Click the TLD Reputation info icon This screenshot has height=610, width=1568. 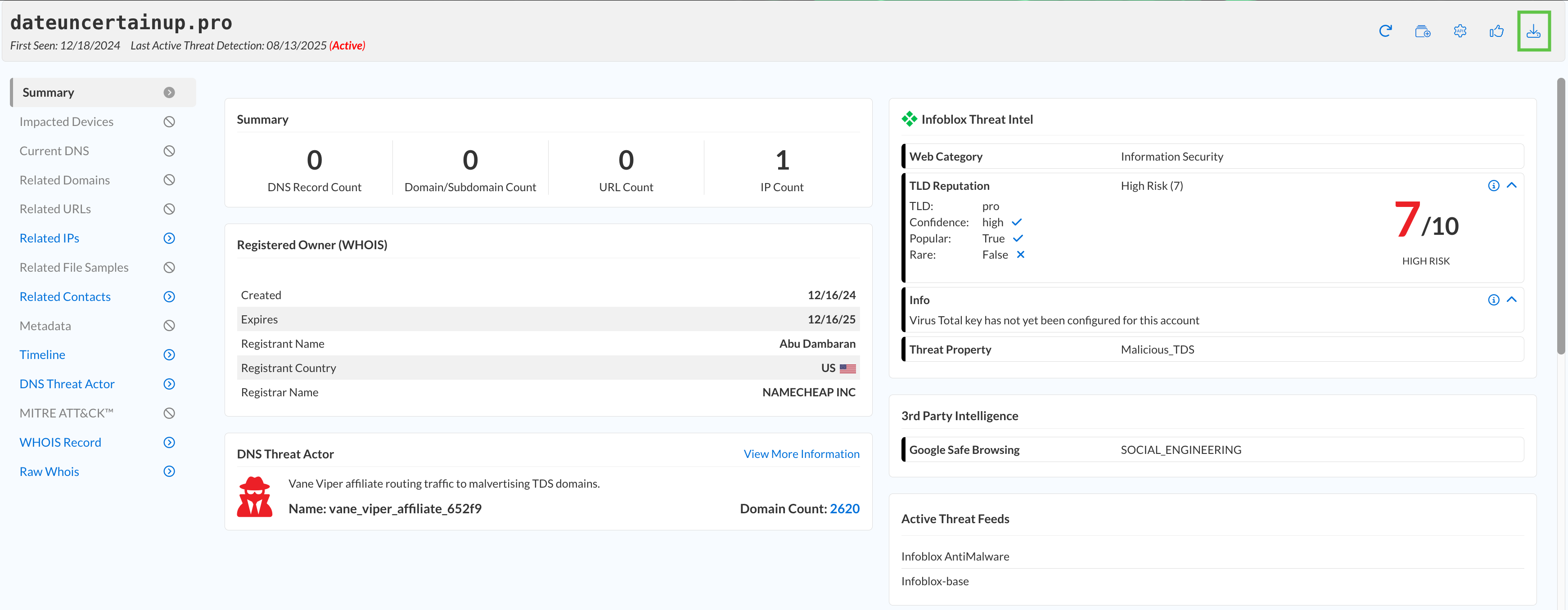(1493, 185)
